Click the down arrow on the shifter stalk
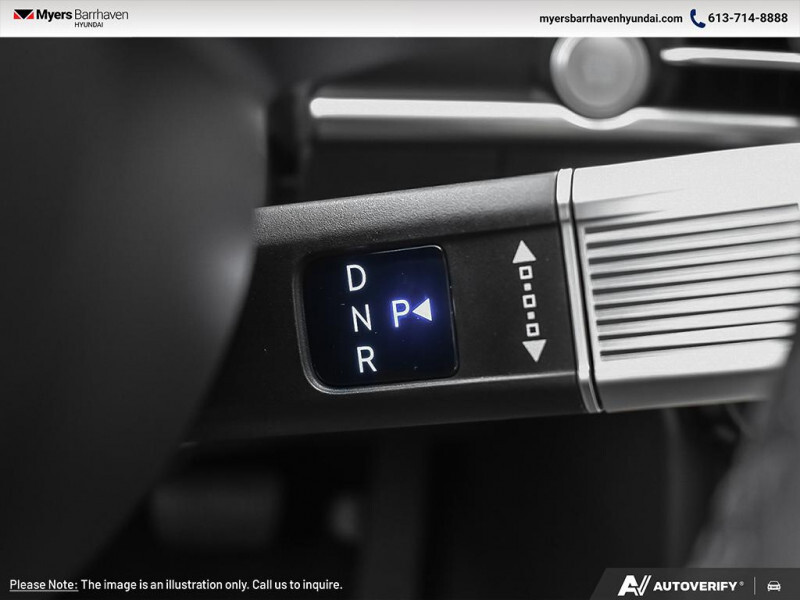The width and height of the screenshot is (800, 600). click(533, 350)
